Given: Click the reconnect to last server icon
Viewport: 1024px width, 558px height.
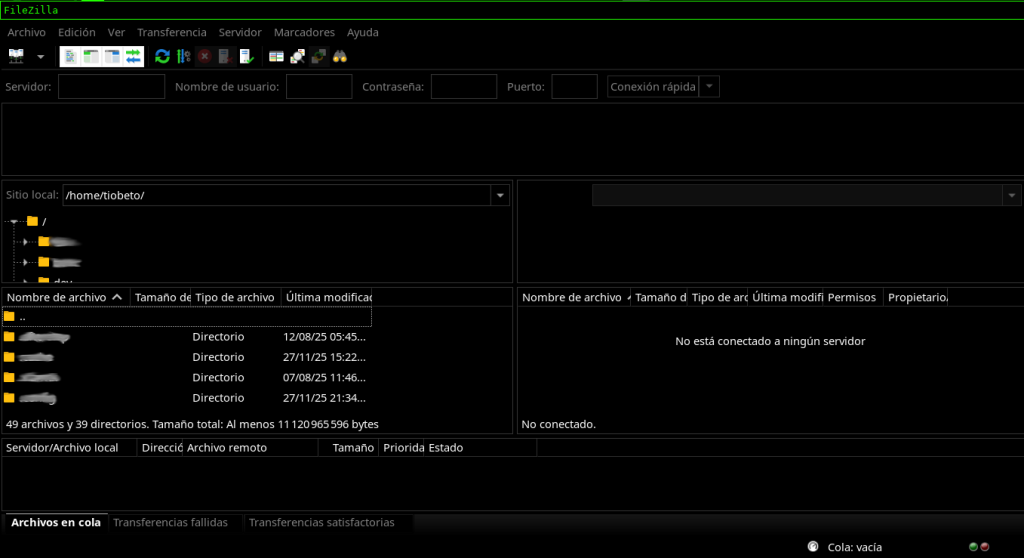Looking at the screenshot, I should [246, 57].
